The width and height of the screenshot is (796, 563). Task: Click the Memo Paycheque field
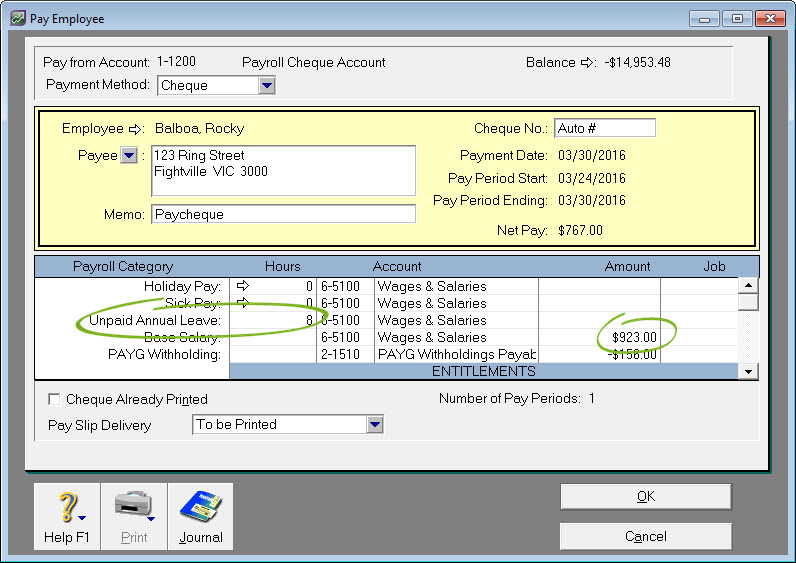283,214
